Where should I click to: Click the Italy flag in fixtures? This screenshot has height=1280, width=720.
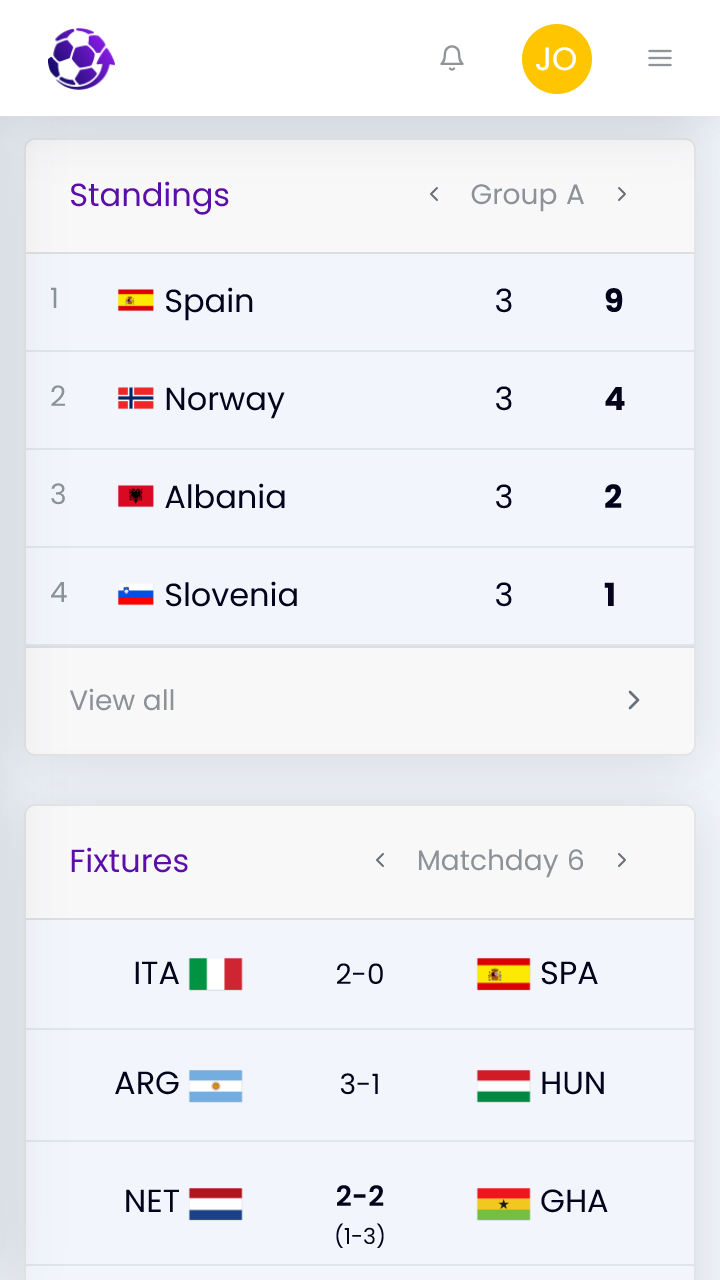point(216,974)
